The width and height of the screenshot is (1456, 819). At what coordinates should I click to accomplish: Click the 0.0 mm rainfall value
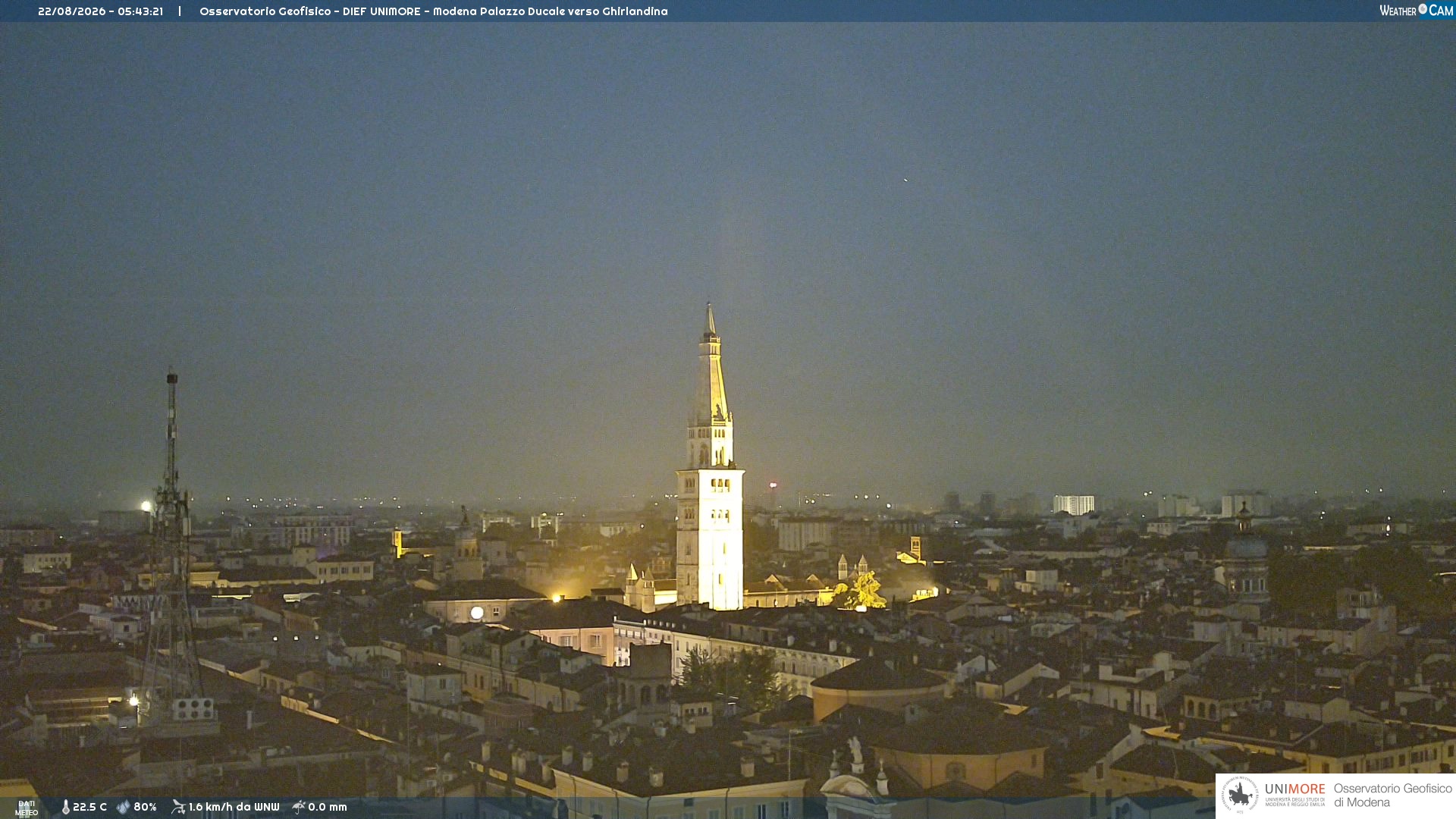point(328,807)
